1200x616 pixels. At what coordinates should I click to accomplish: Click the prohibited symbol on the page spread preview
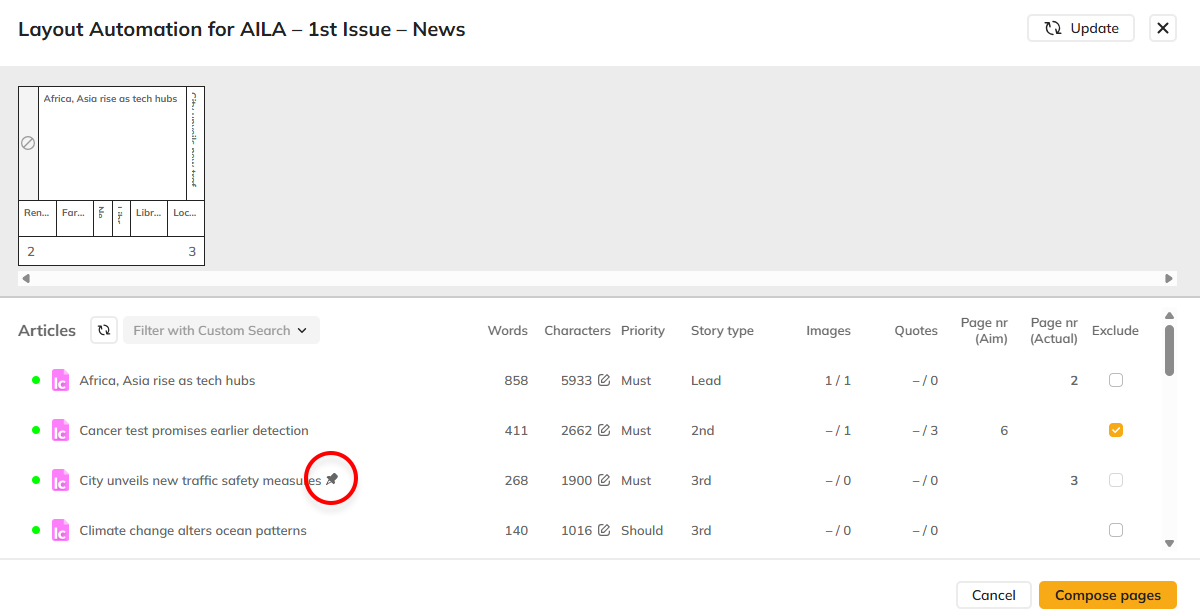(28, 142)
